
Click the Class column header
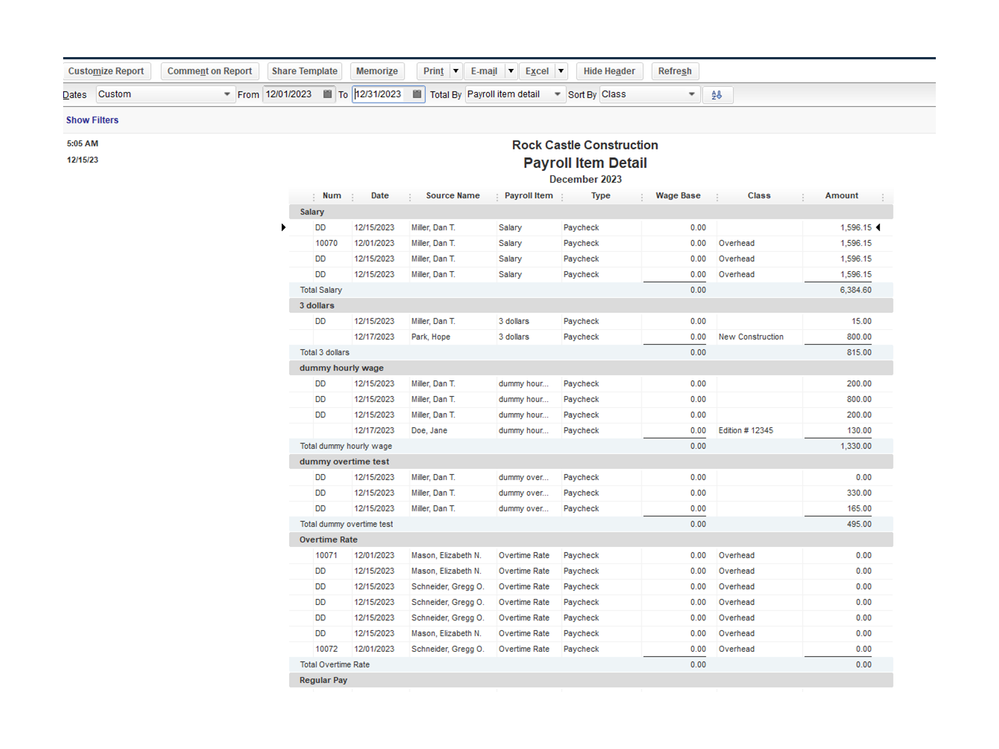[x=759, y=196]
